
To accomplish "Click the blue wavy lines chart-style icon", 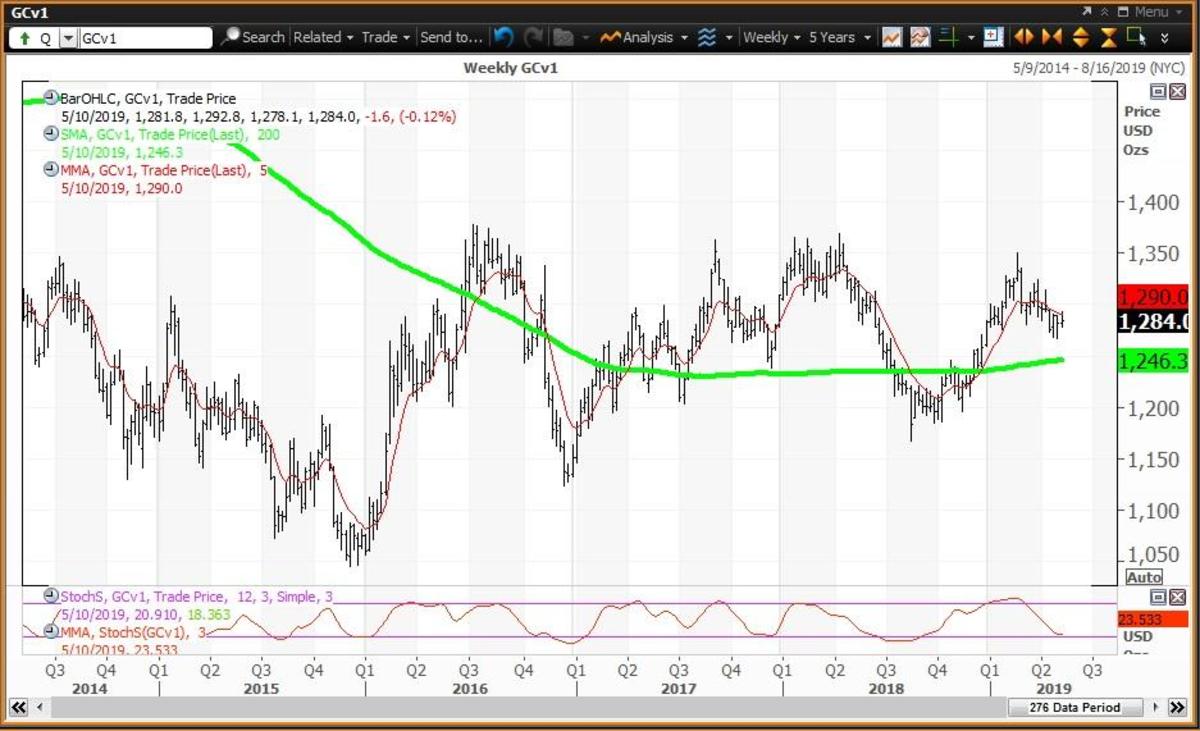I will 706,37.
